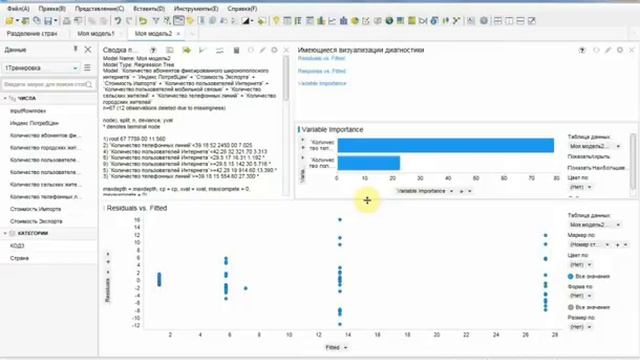Insert a map chart globe icon

coord(389,20)
